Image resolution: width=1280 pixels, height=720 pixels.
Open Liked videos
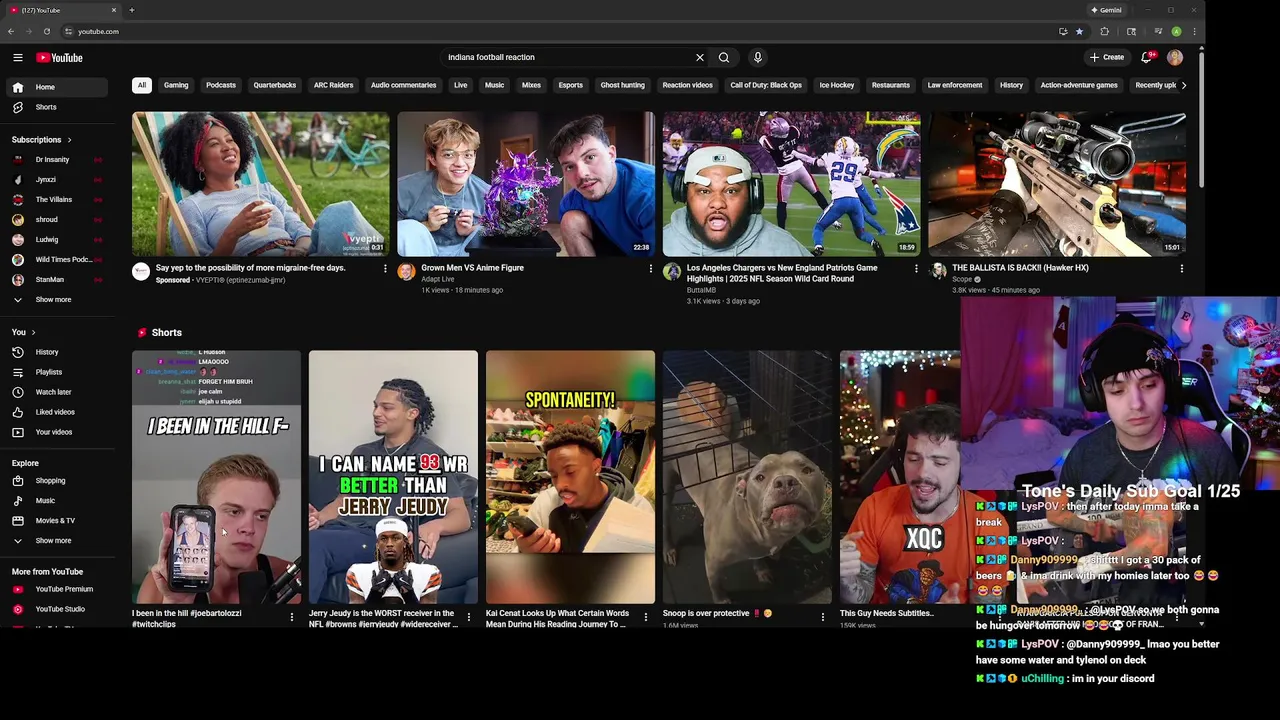coord(55,412)
